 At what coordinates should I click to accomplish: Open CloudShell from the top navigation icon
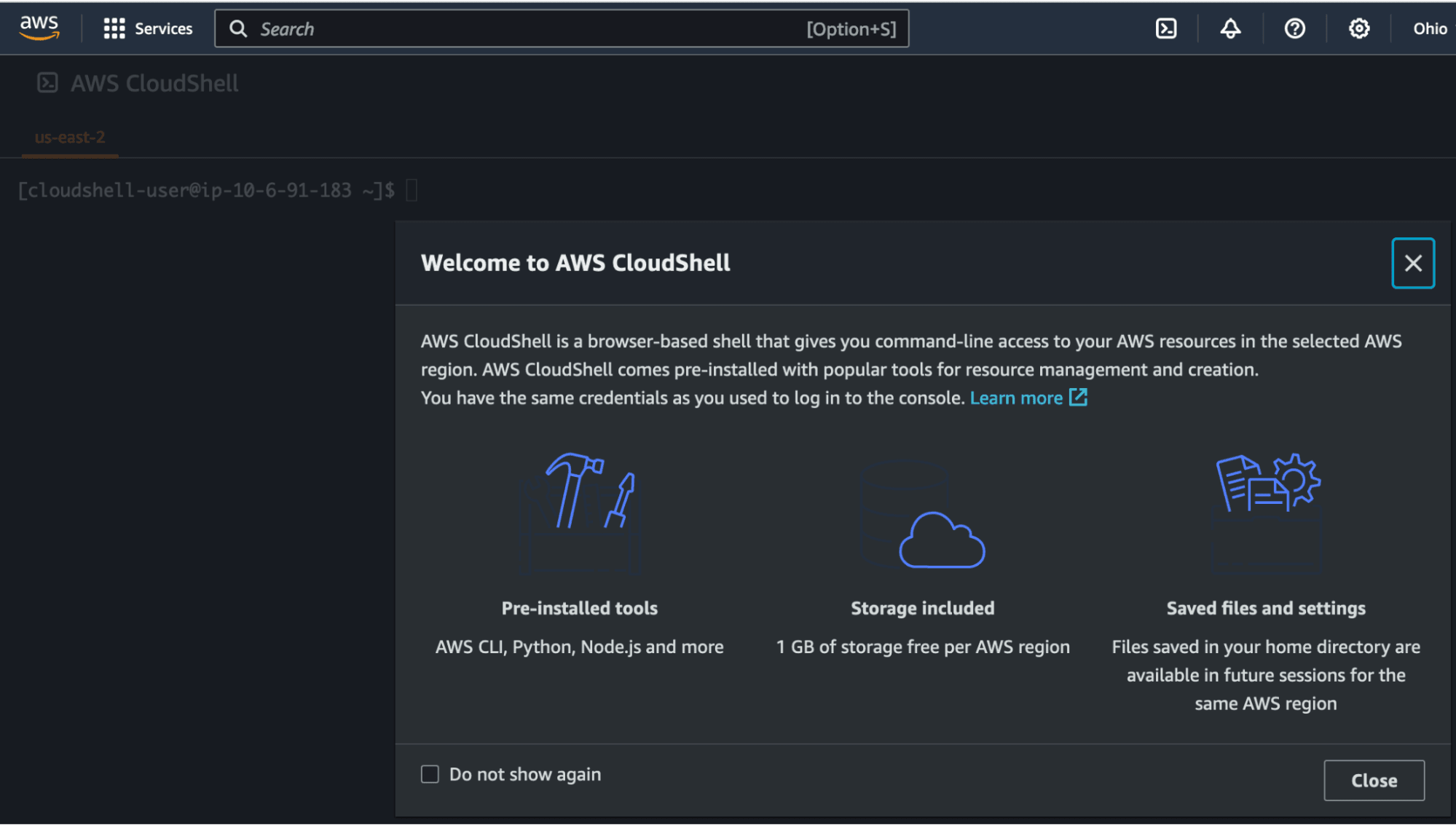[x=1166, y=28]
